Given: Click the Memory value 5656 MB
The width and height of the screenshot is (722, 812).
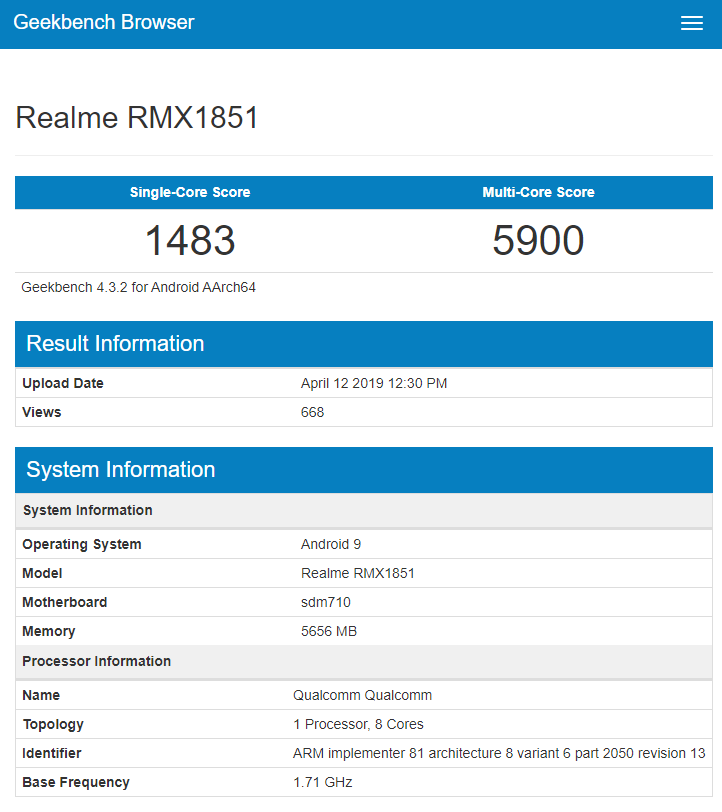Looking at the screenshot, I should pyautogui.click(x=328, y=631).
